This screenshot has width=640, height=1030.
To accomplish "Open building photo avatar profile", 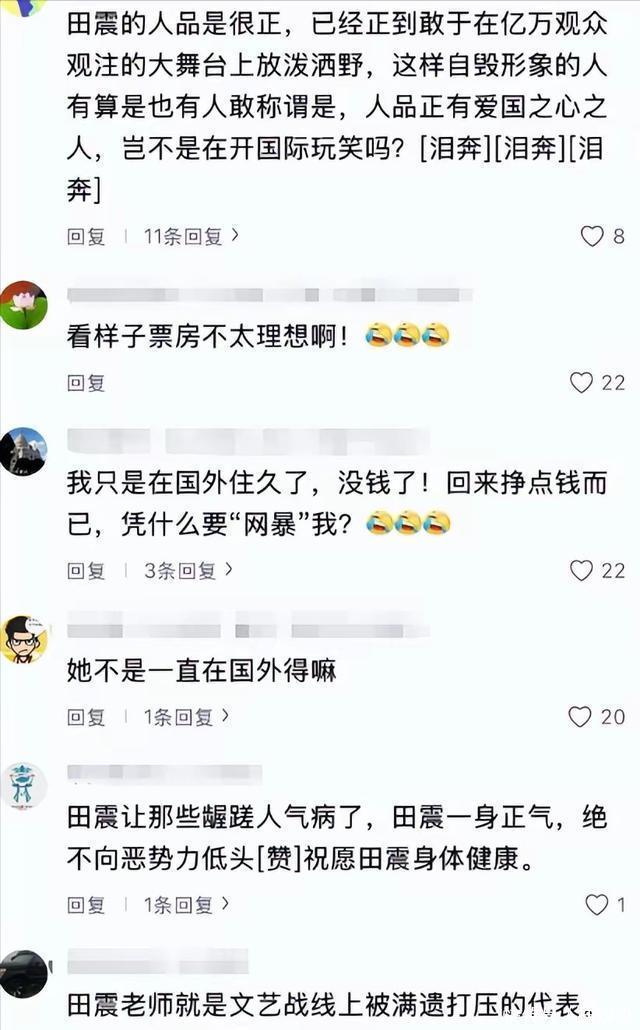I will [x=24, y=451].
